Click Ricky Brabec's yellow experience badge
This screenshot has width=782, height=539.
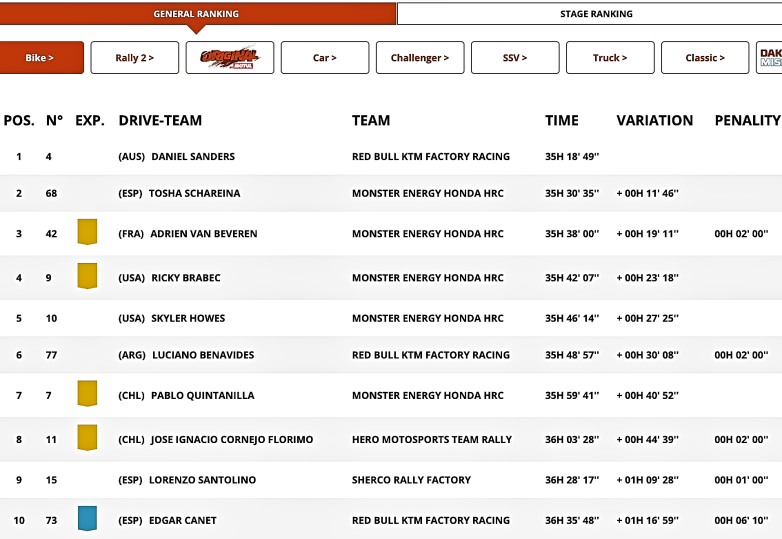pyautogui.click(x=87, y=277)
